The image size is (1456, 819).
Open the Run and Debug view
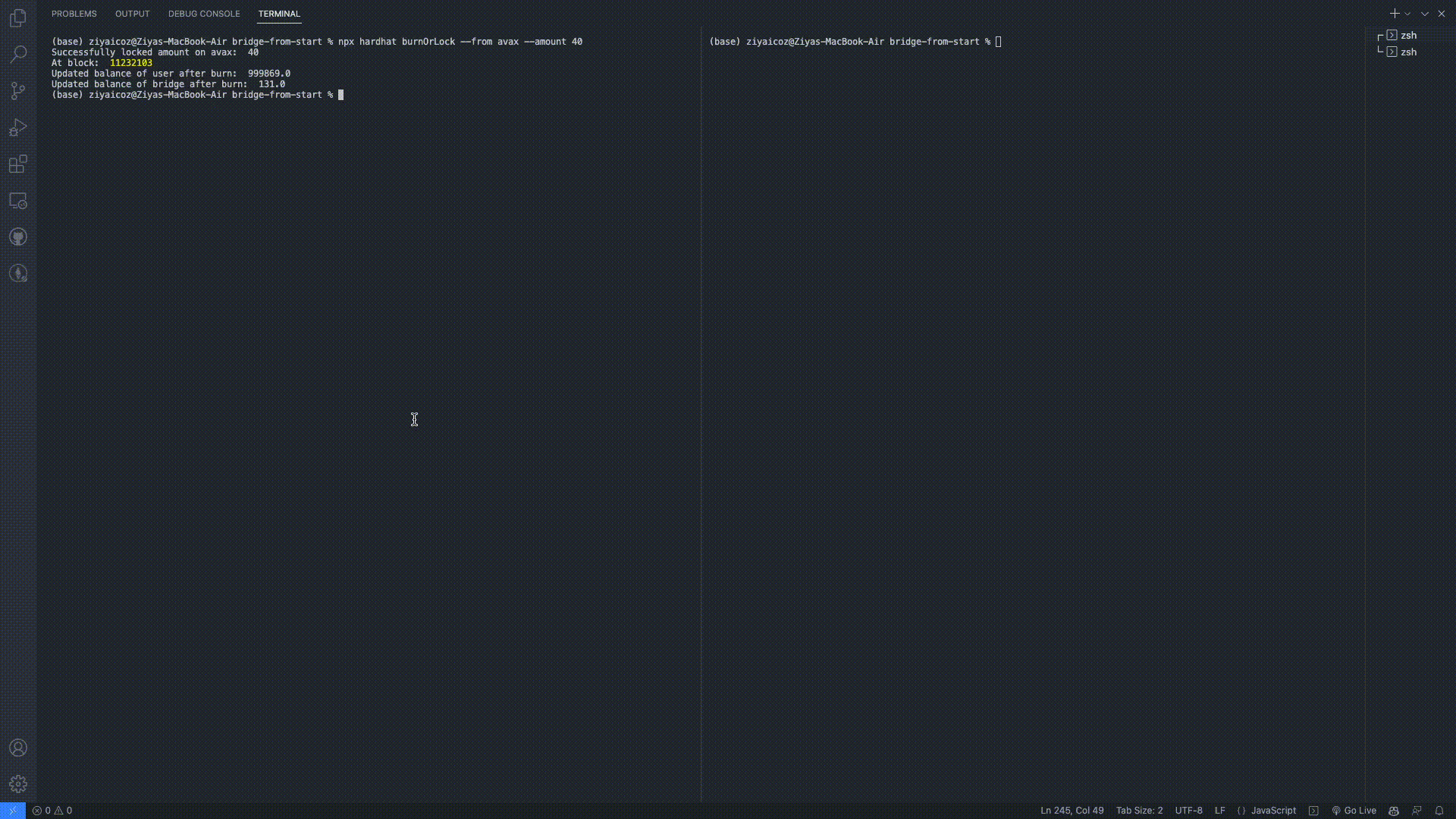18,127
